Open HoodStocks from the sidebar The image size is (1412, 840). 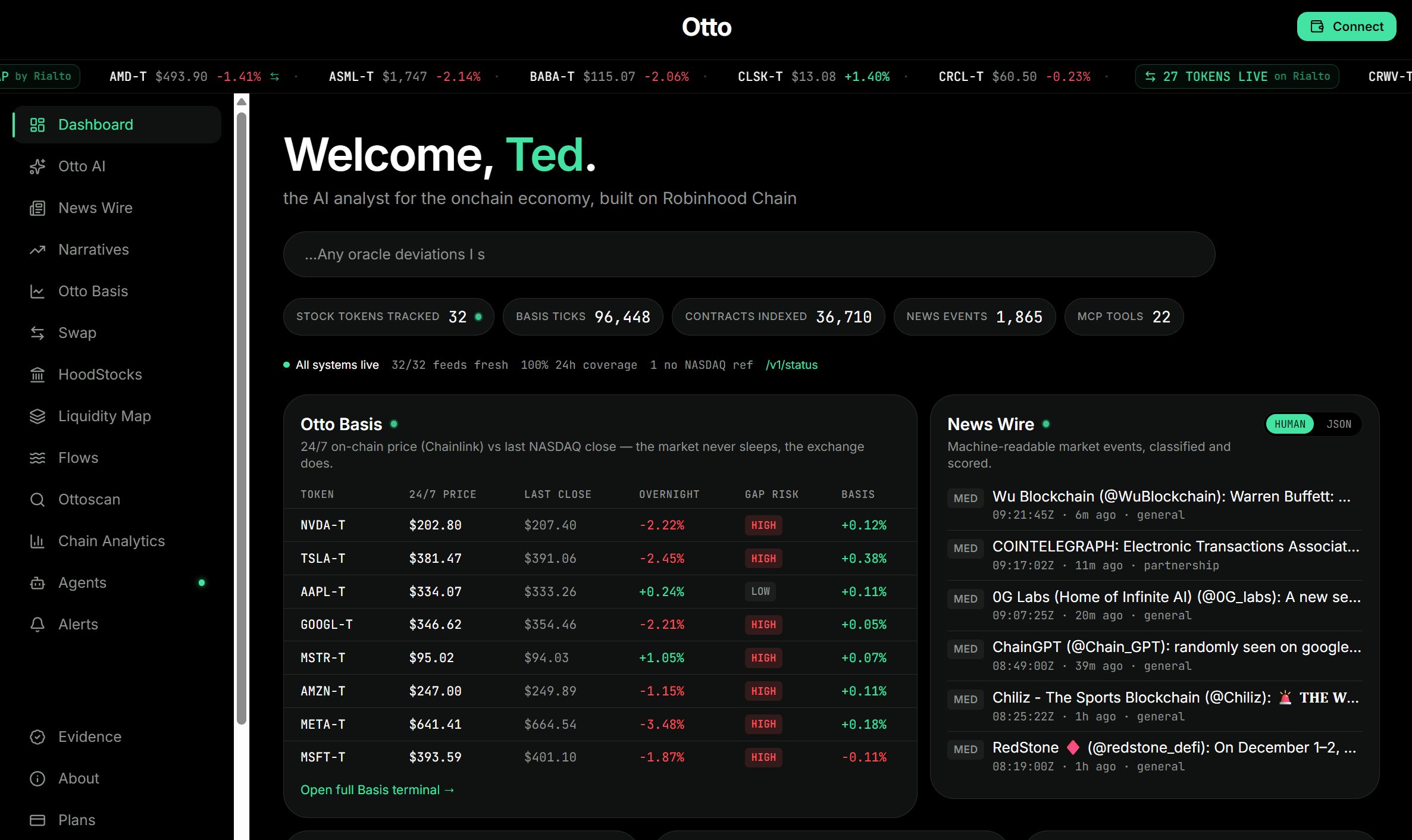tap(117, 375)
